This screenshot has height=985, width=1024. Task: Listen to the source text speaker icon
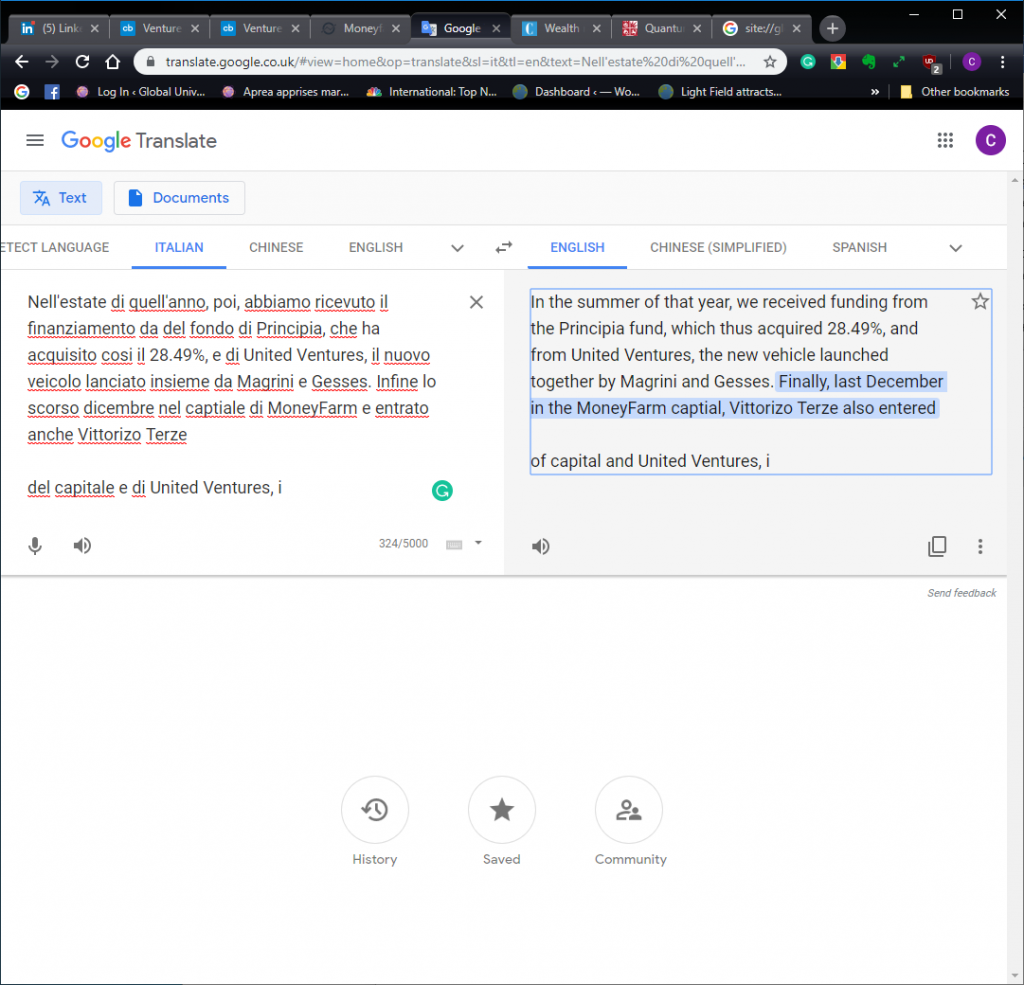[x=82, y=545]
